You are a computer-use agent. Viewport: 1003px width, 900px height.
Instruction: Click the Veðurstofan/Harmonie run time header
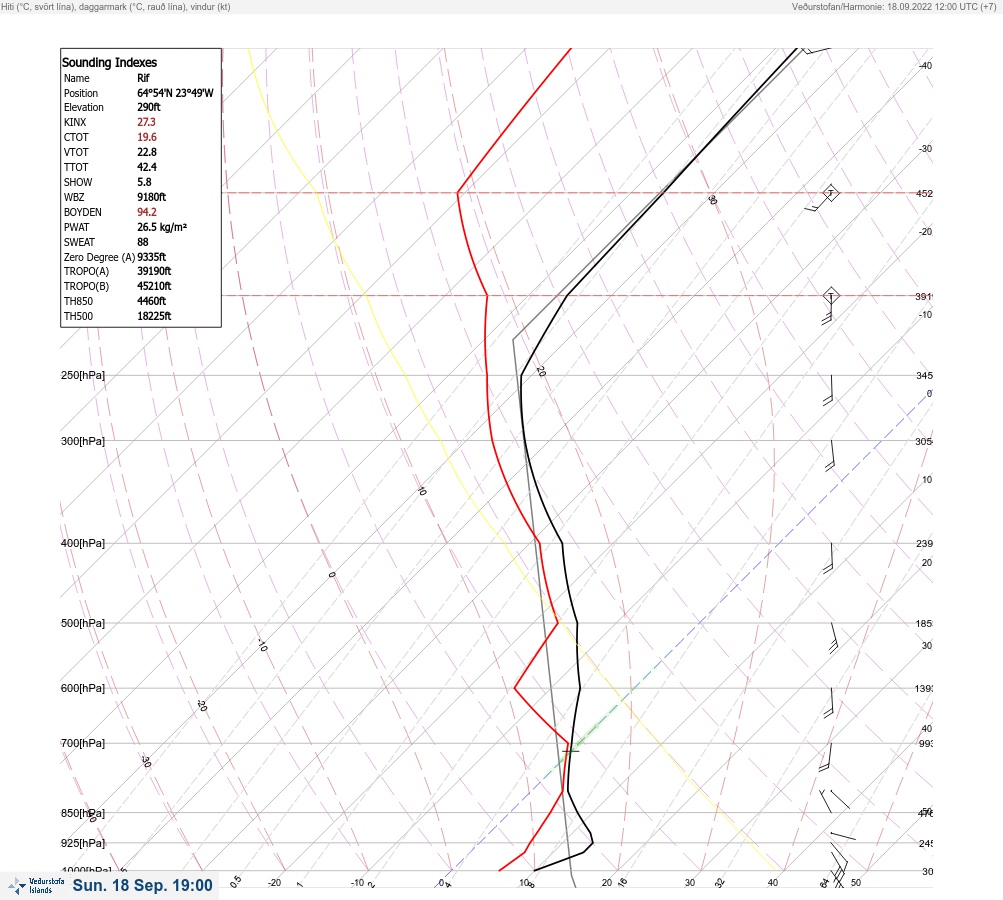coord(894,7)
